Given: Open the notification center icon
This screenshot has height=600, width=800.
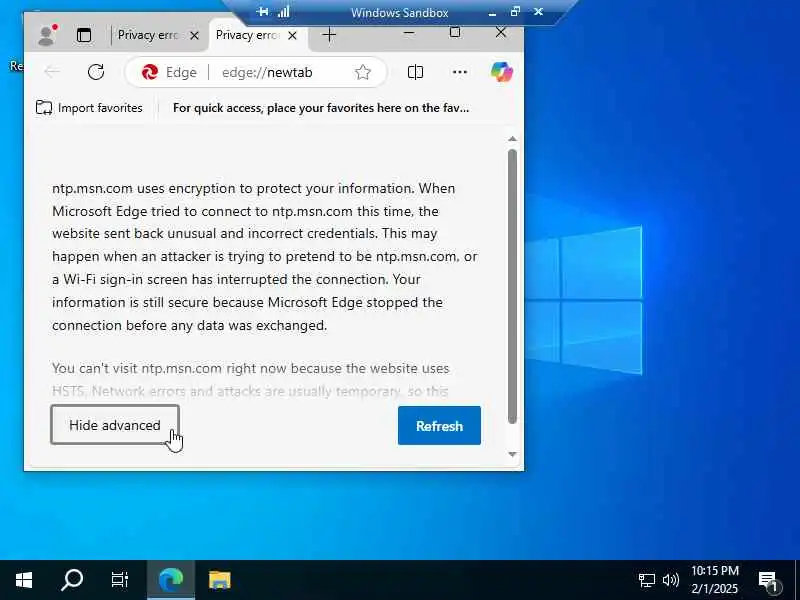Looking at the screenshot, I should click(768, 580).
